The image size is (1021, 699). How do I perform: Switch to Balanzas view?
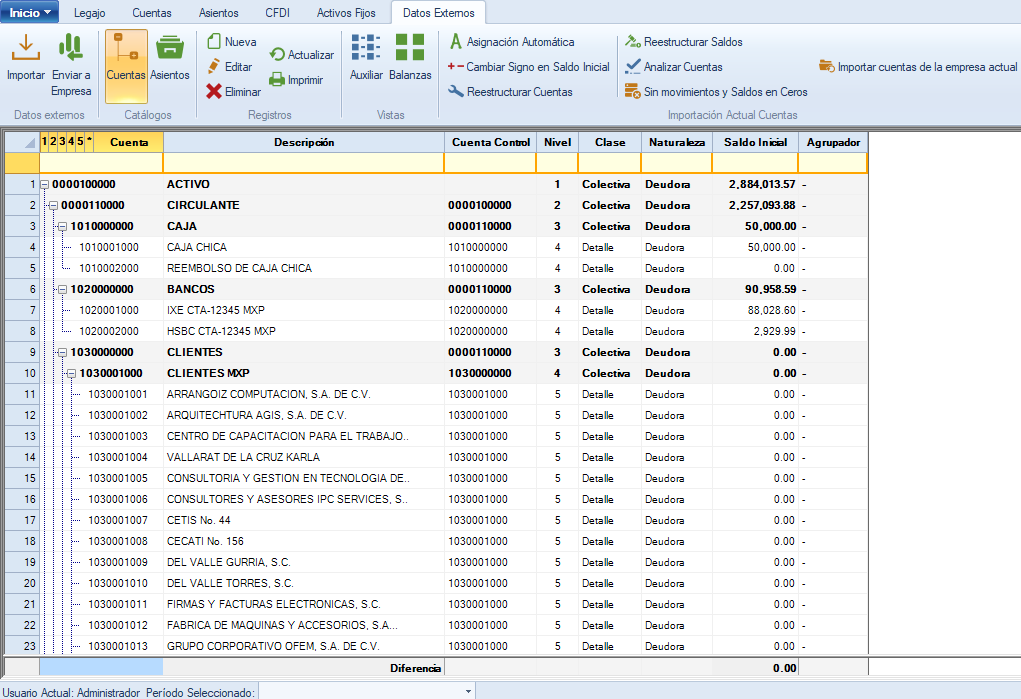pyautogui.click(x=410, y=47)
